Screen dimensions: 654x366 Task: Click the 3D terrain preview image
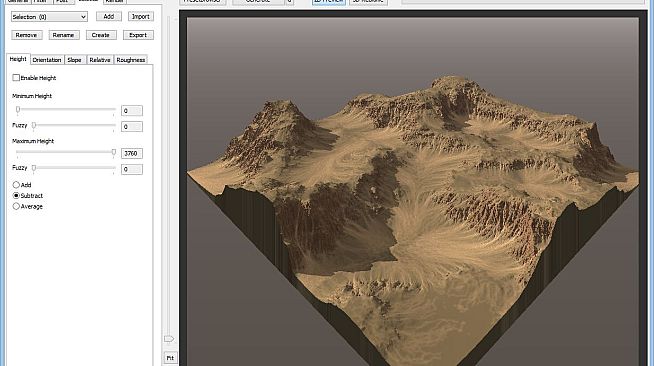tap(413, 192)
